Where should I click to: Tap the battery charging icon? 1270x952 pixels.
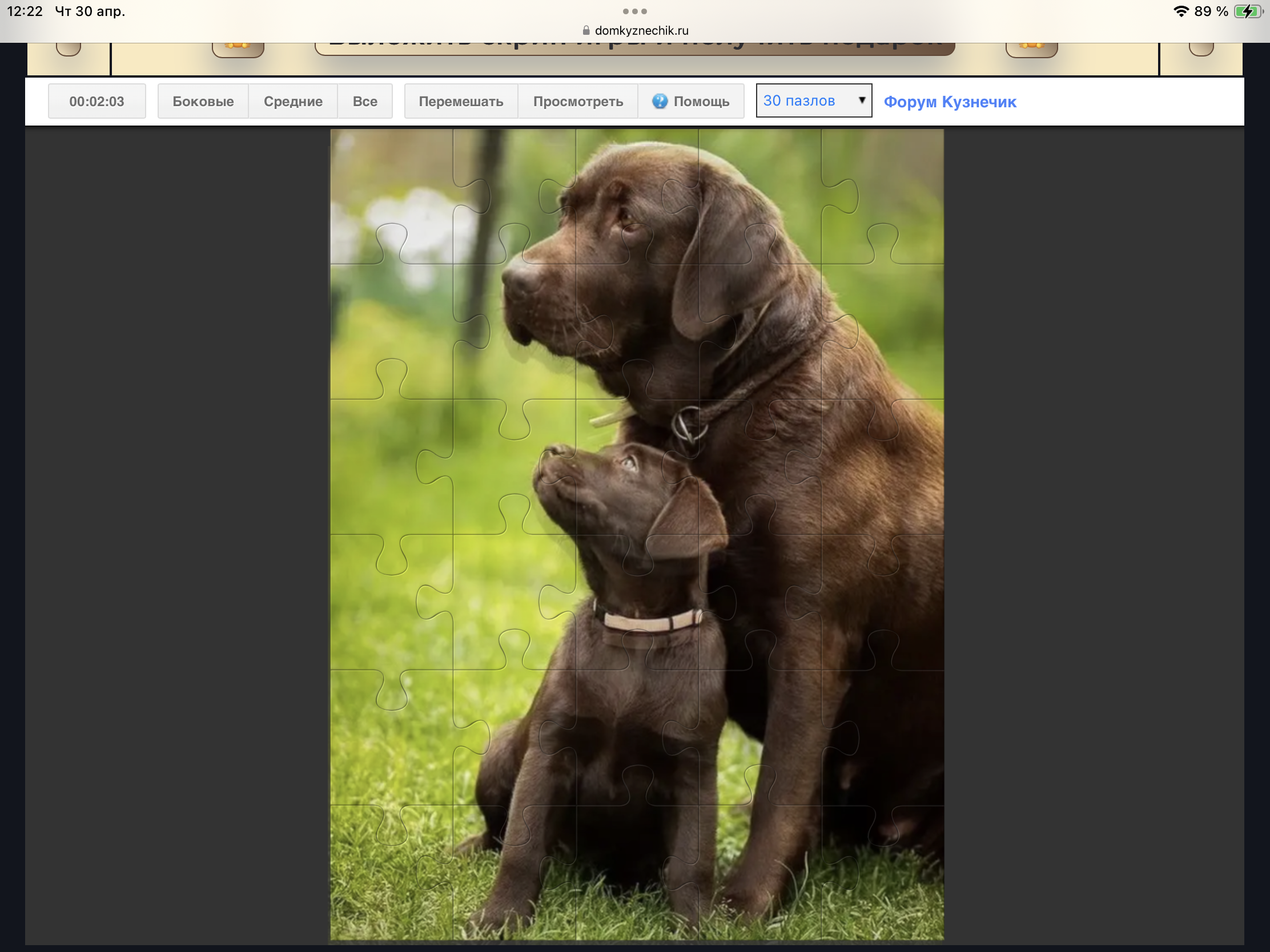pyautogui.click(x=1247, y=11)
